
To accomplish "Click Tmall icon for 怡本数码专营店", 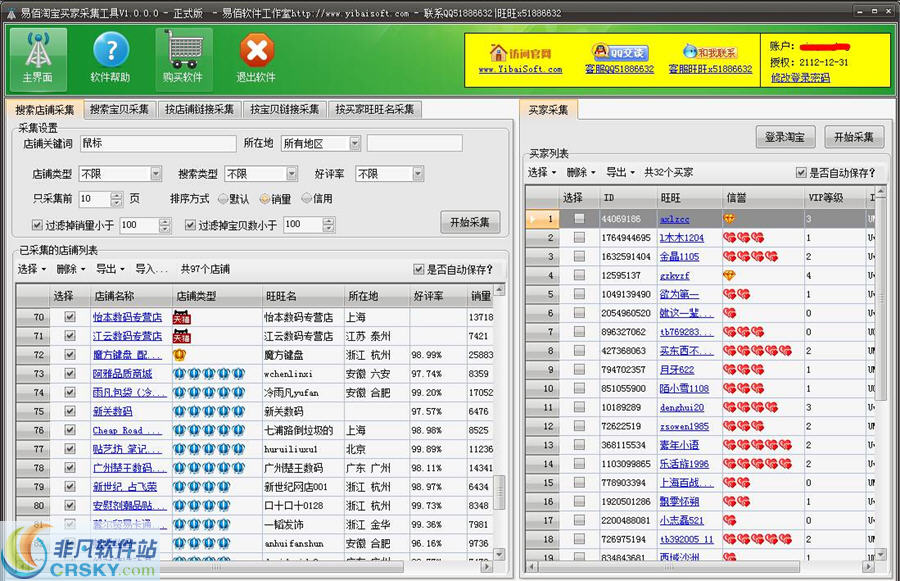I will 182,317.
